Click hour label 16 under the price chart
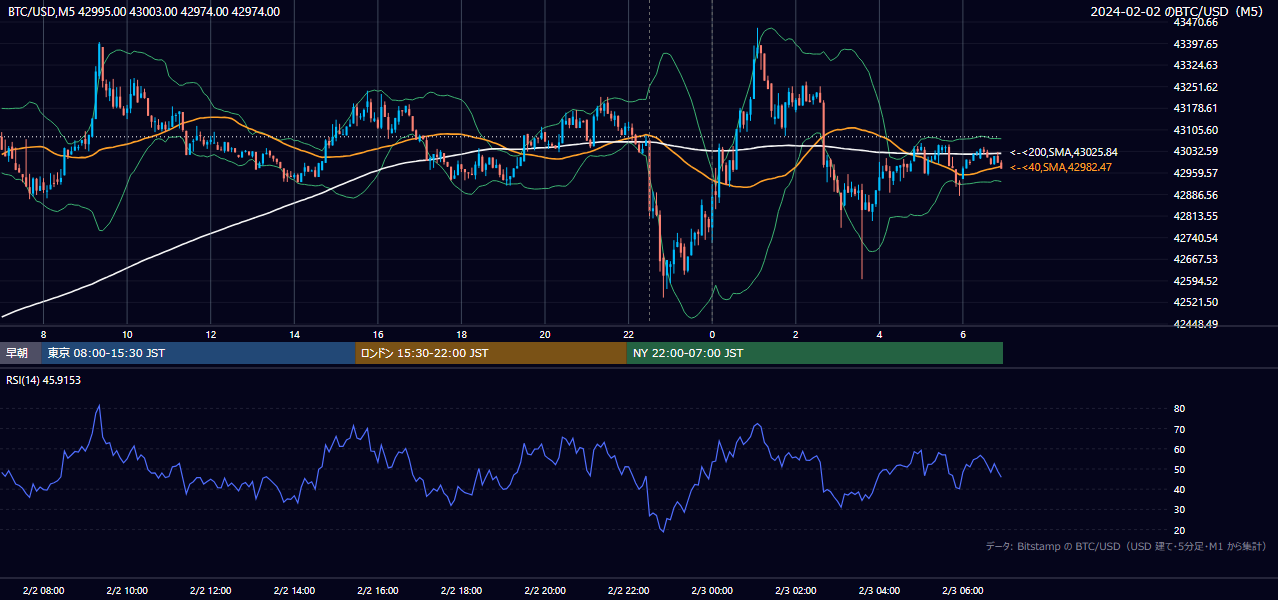The height and width of the screenshot is (600, 1278). 377,334
